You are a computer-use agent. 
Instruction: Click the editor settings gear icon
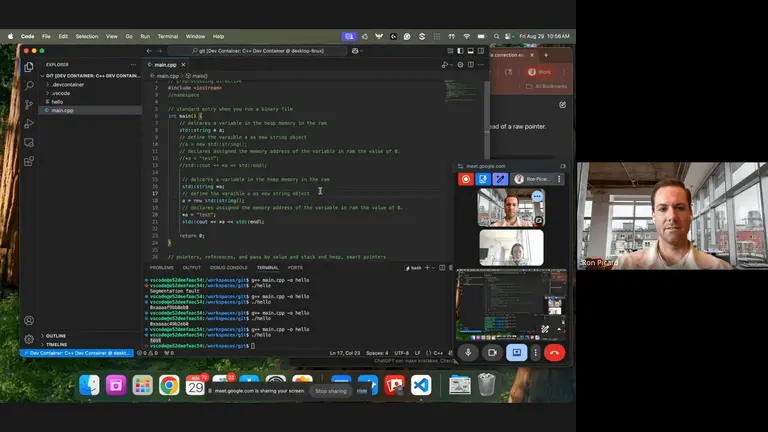coord(460,65)
